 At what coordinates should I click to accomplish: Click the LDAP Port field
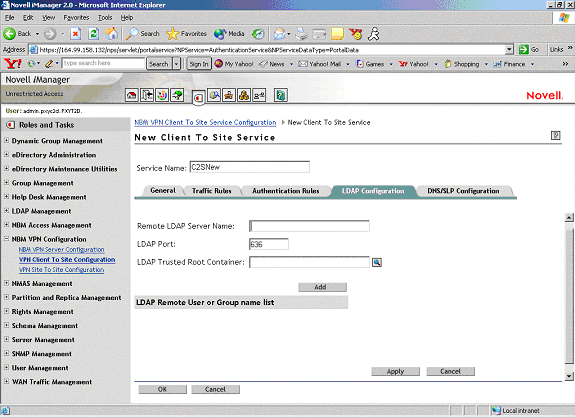269,244
